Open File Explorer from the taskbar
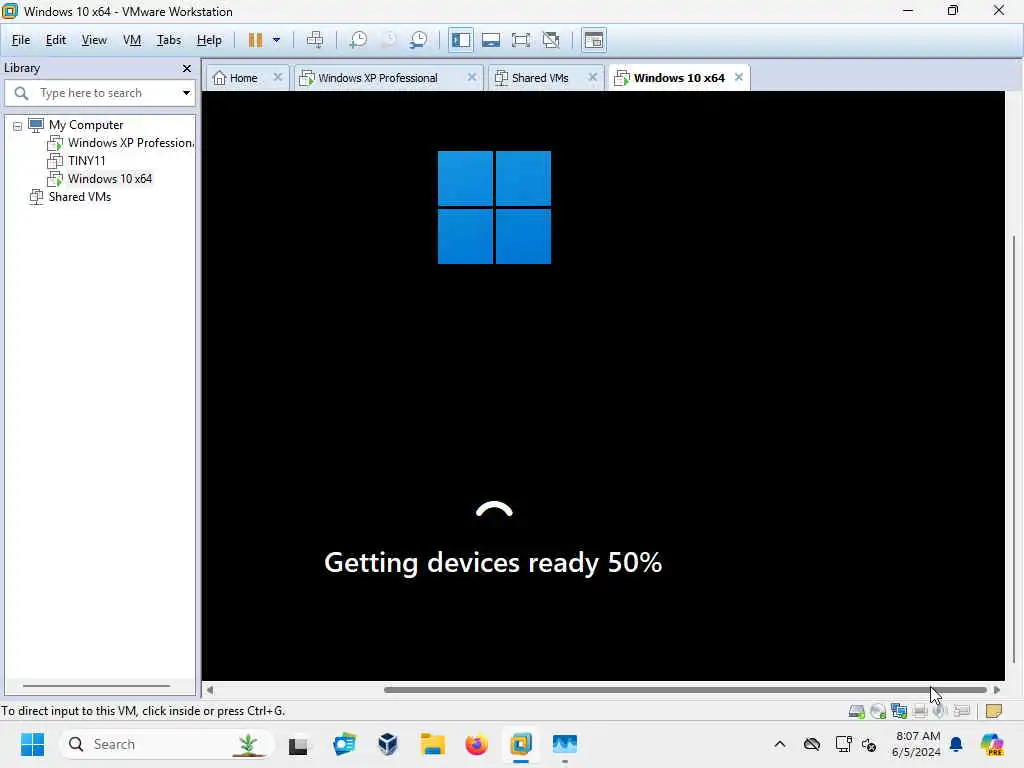This screenshot has height=768, width=1024. coord(432,744)
